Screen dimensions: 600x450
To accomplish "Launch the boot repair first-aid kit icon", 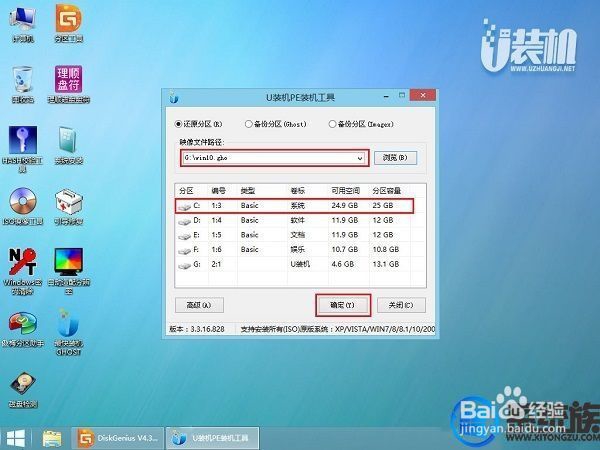I will (68, 207).
